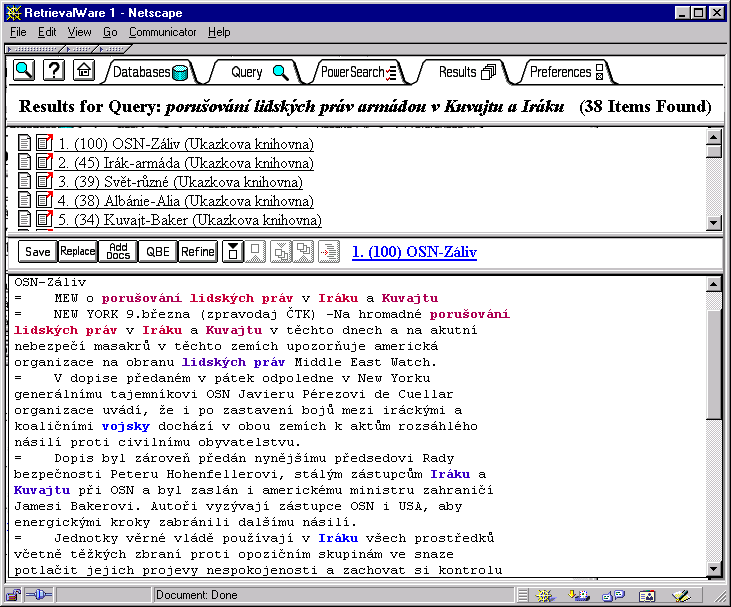
Task: Open Mailbox icon in component bar
Action: (579, 595)
